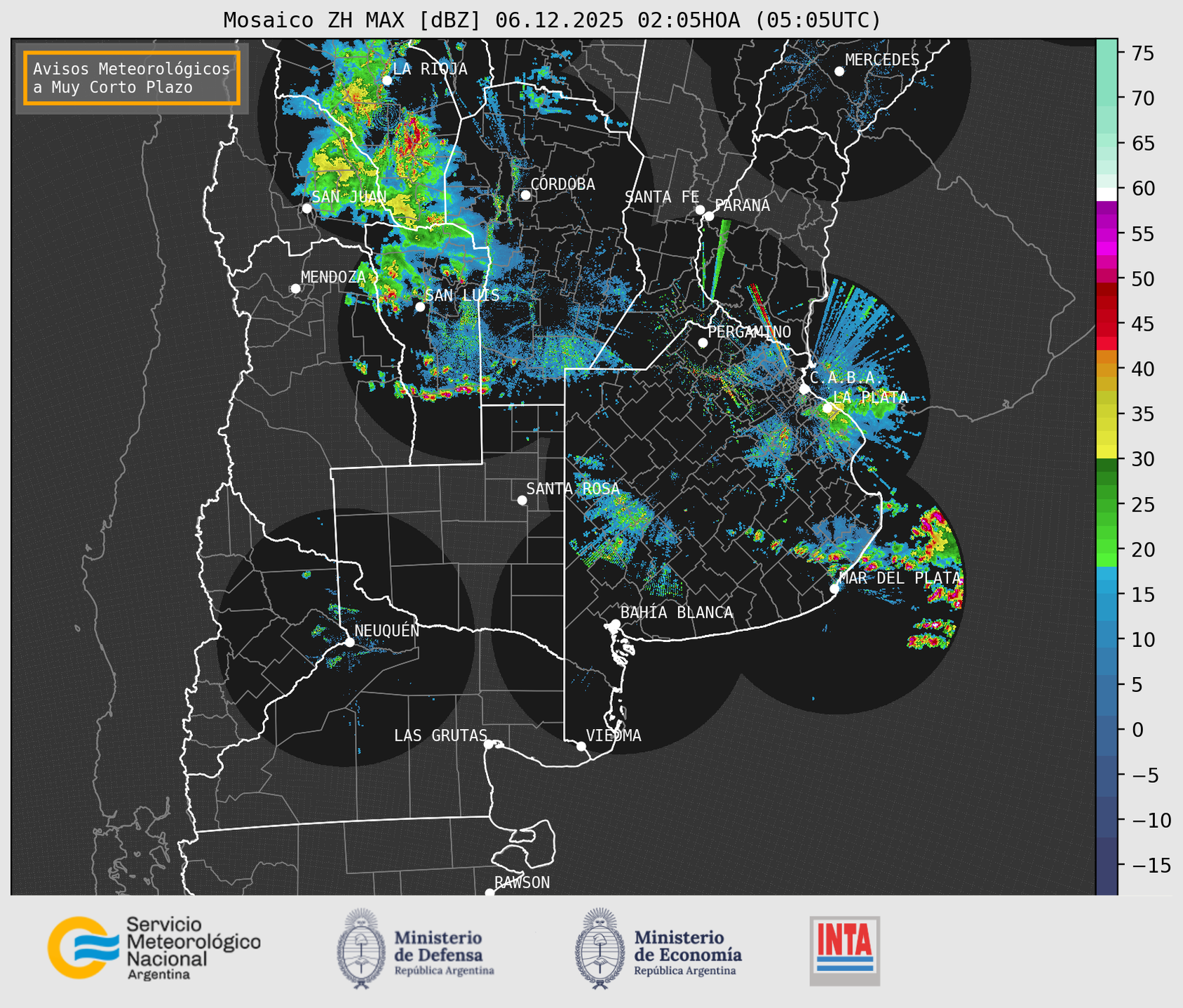Click the Avisos Meteorológicos a Muy Corto Plazo box
Image resolution: width=1183 pixels, height=1008 pixels.
click(132, 78)
